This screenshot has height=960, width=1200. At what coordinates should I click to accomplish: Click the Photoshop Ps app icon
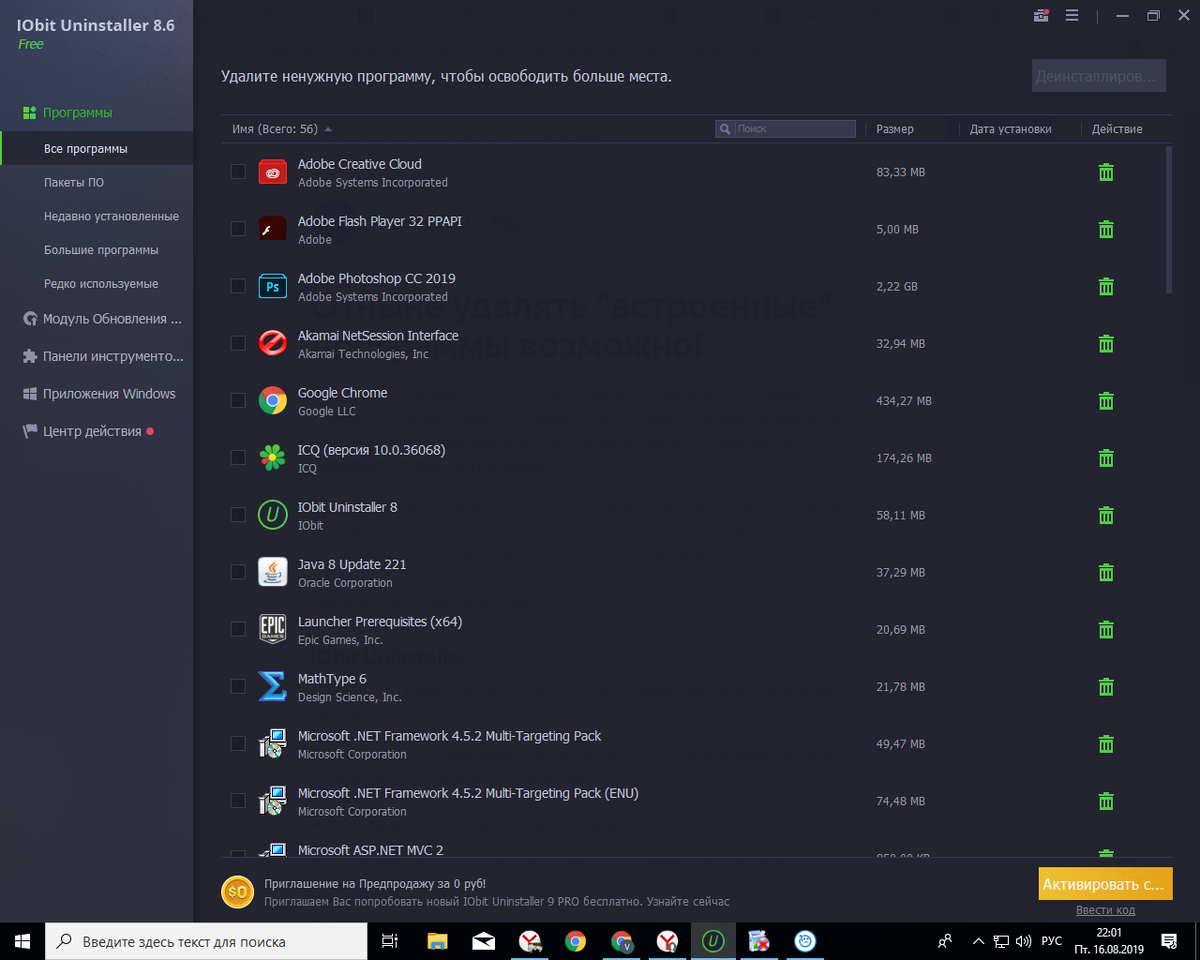[273, 287]
